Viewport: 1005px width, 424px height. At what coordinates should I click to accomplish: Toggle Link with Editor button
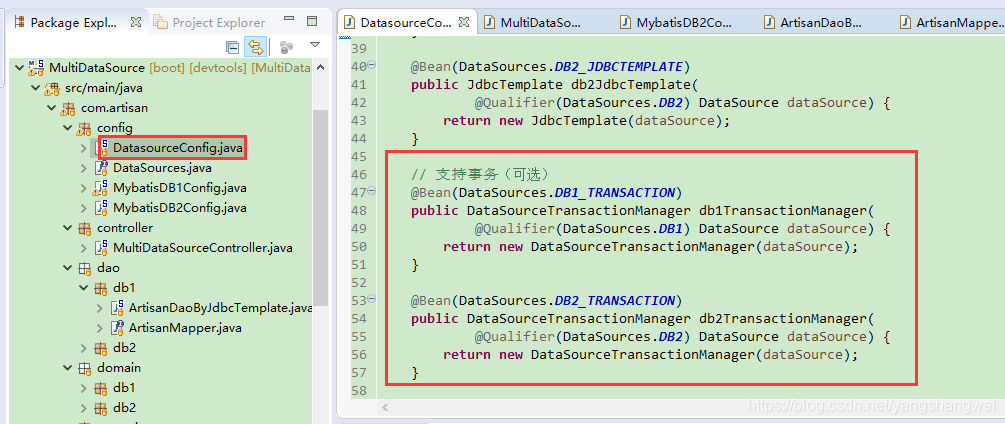[x=255, y=46]
